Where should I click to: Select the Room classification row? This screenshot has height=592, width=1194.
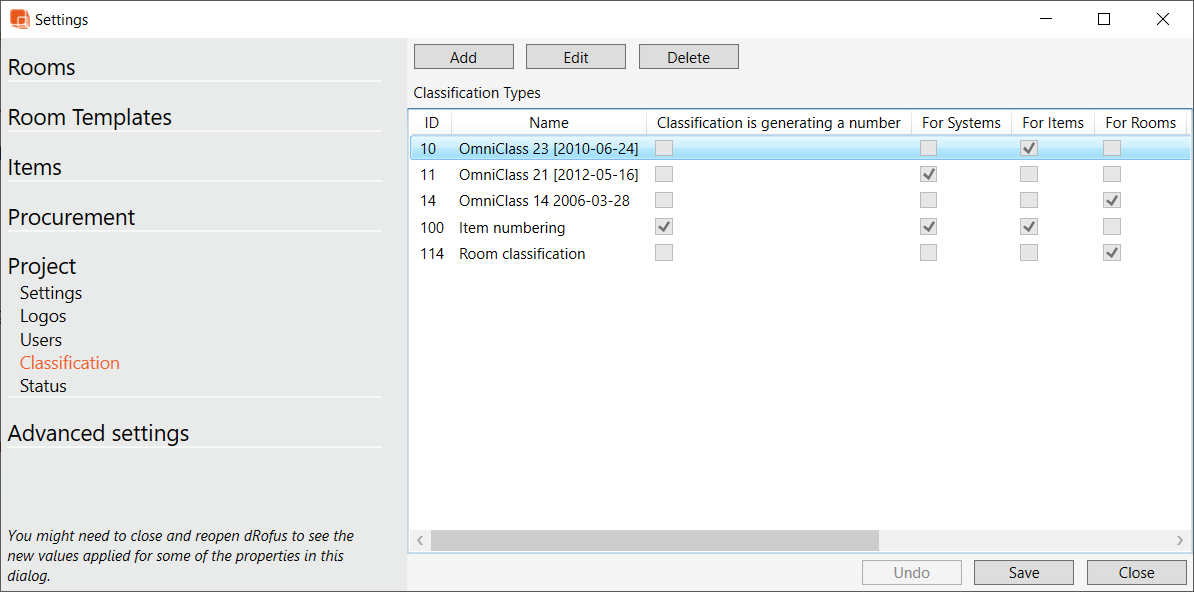coord(799,253)
